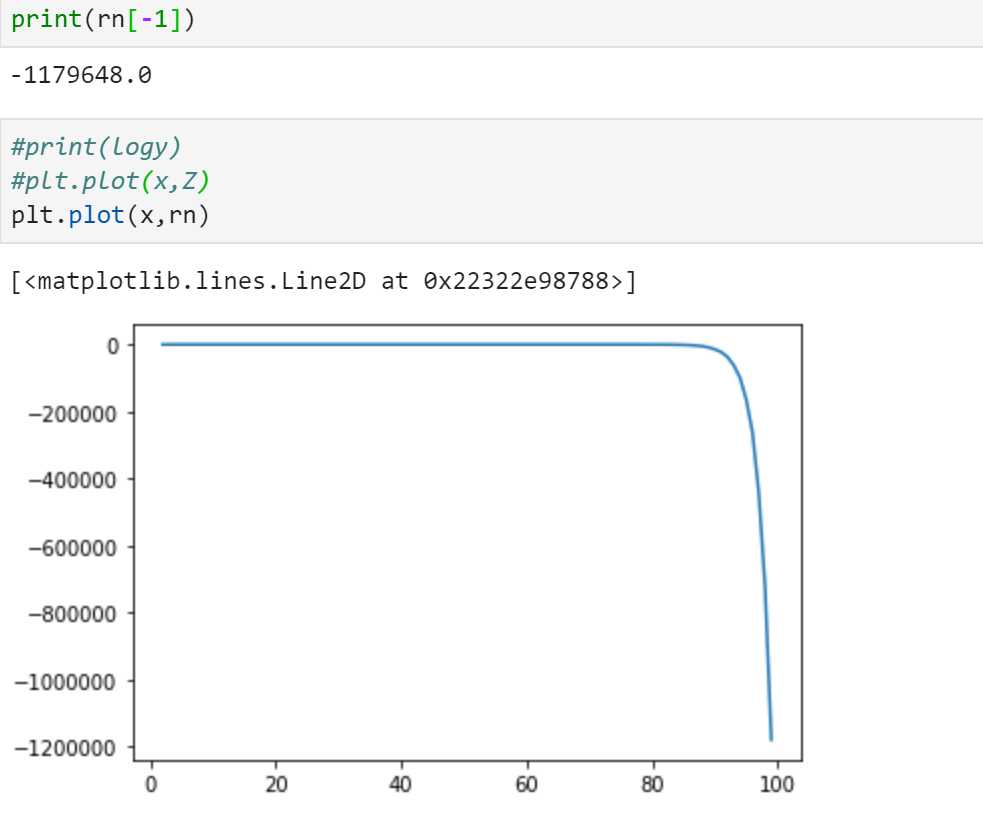
Task: Select the output value -1179648.0
Action: (81, 75)
